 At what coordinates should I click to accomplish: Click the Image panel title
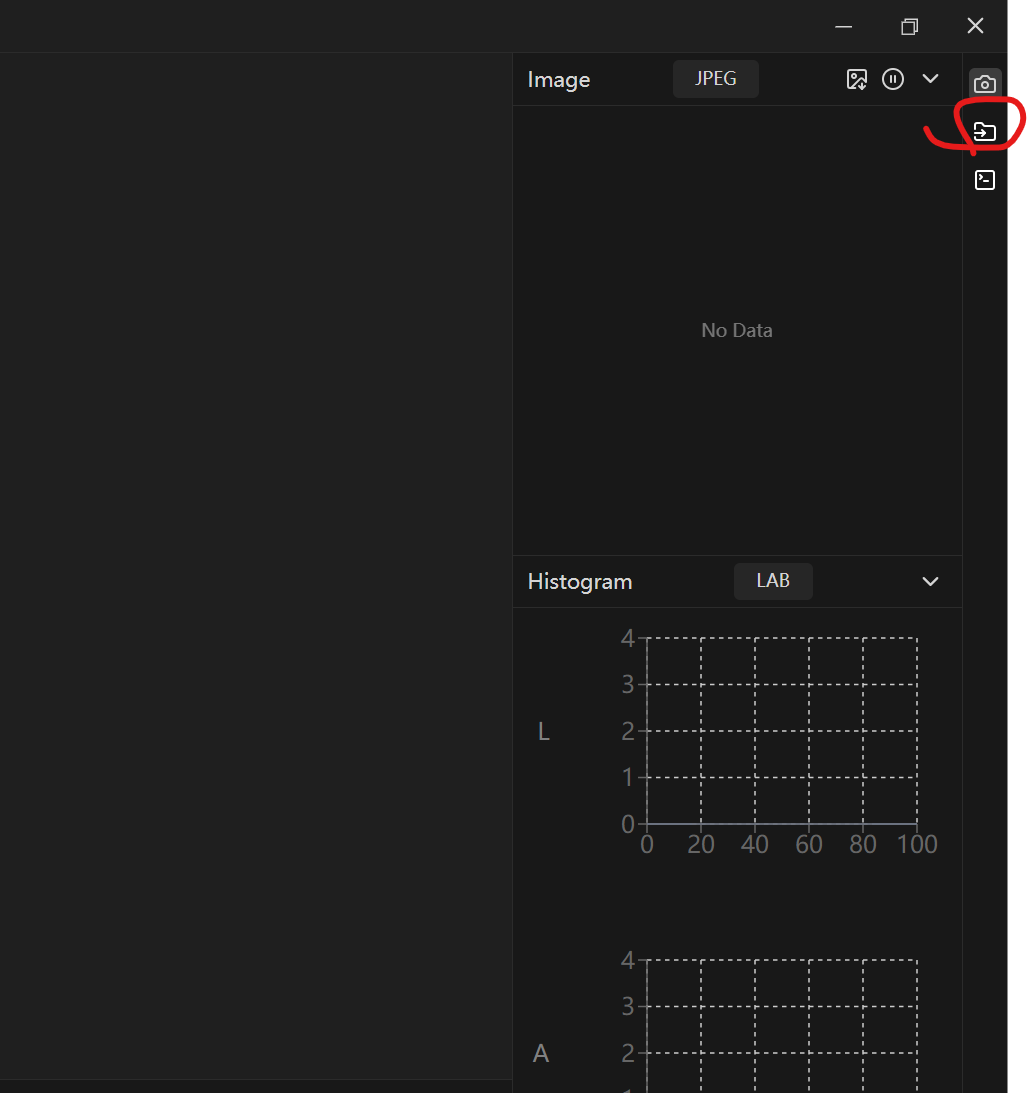559,79
